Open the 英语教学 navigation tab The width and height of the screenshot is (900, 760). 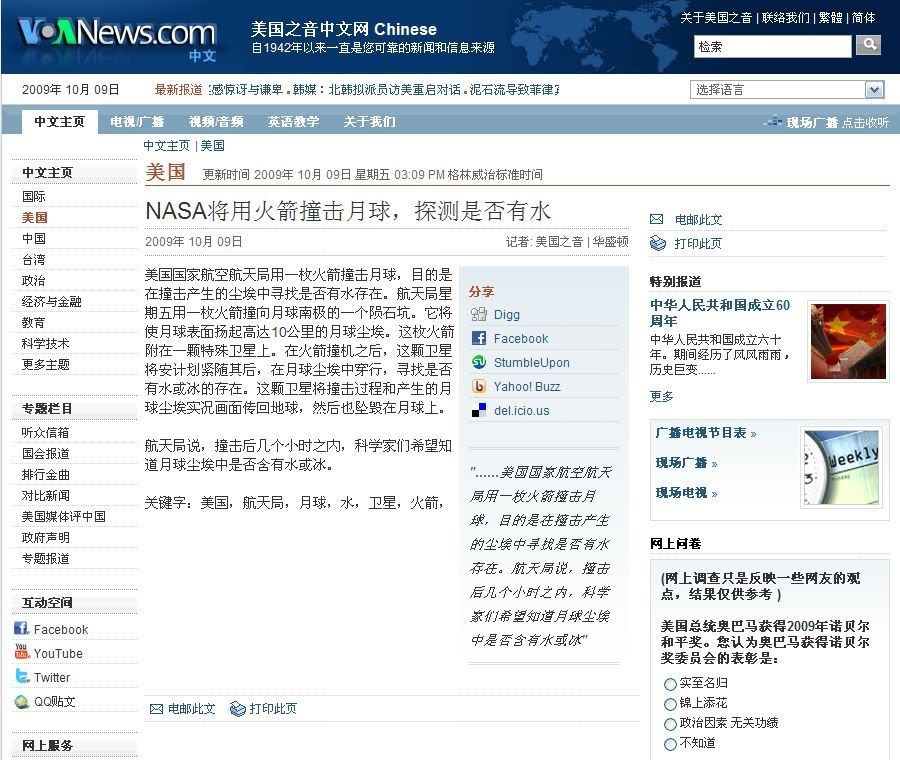coord(293,122)
